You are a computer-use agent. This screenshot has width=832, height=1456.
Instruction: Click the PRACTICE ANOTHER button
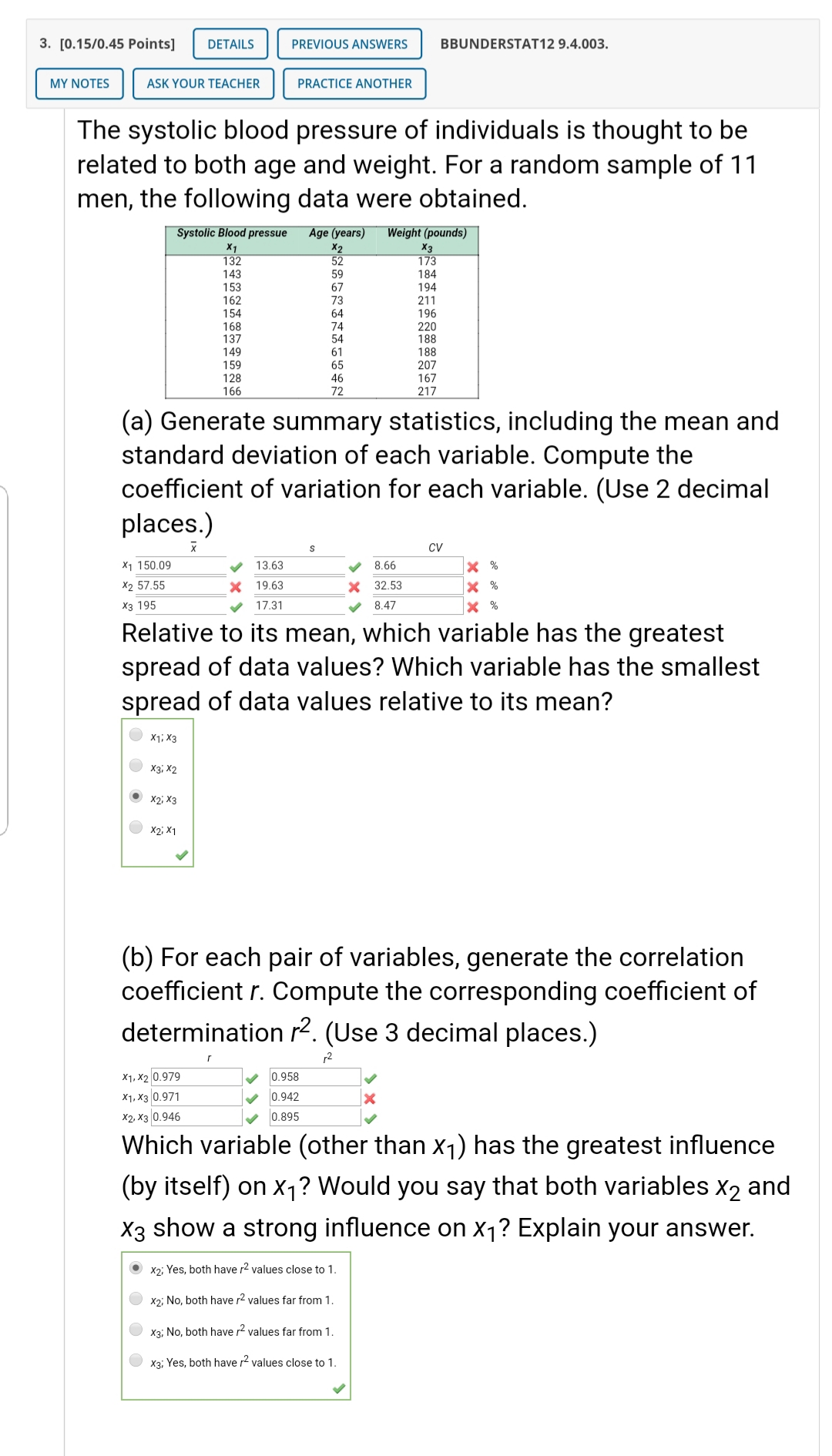(354, 83)
